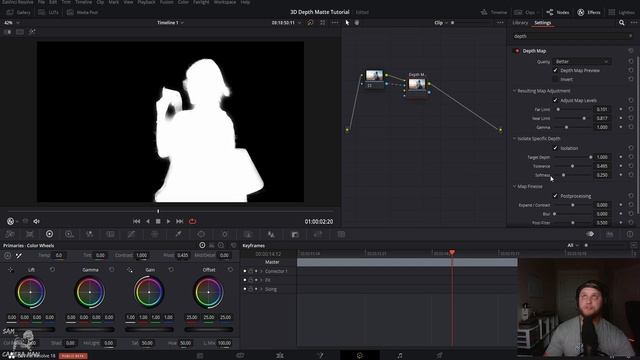Viewport: 640px width, 360px height.
Task: Open the Color Wheels palette
Action: click(x=49, y=234)
